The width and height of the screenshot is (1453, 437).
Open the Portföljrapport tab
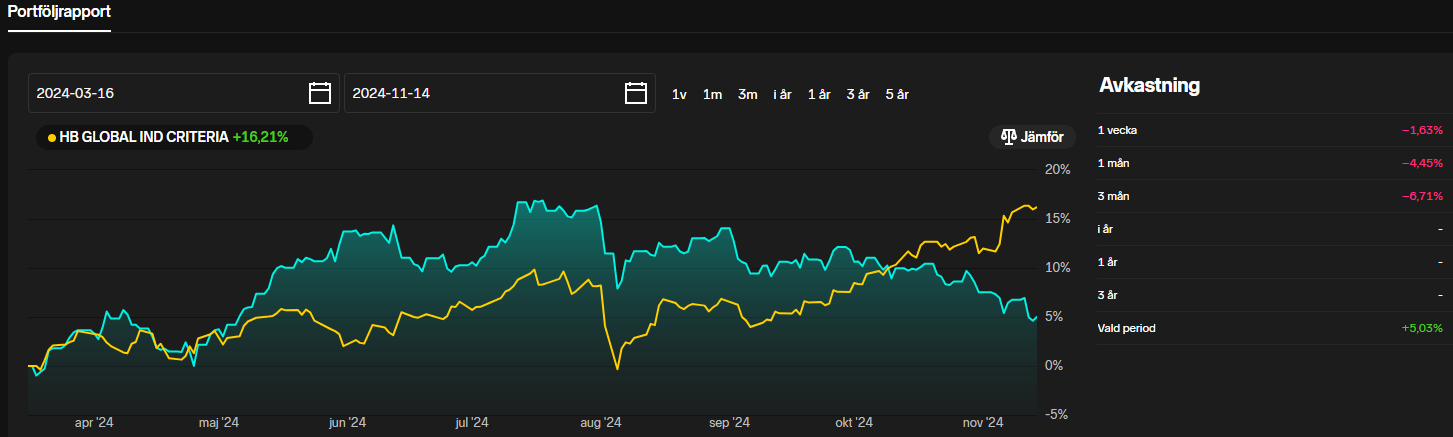pos(59,13)
